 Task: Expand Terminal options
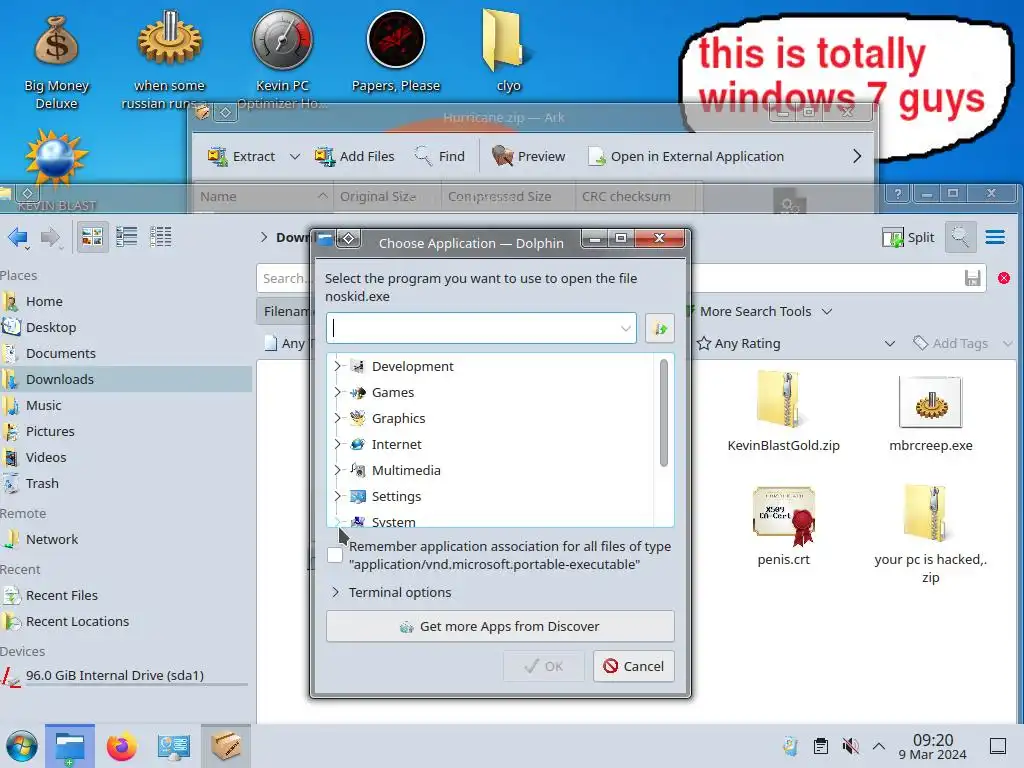tap(391, 592)
